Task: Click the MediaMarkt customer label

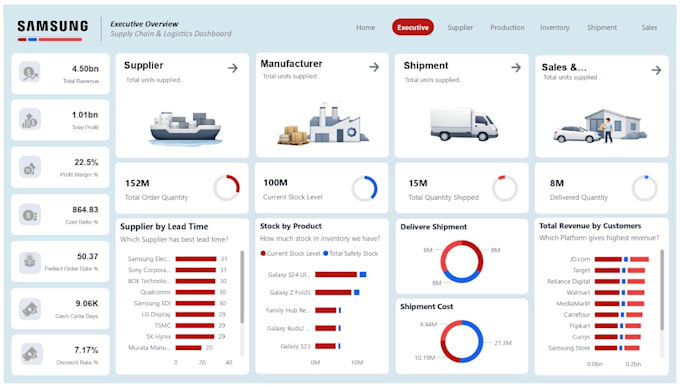Action: (x=573, y=304)
